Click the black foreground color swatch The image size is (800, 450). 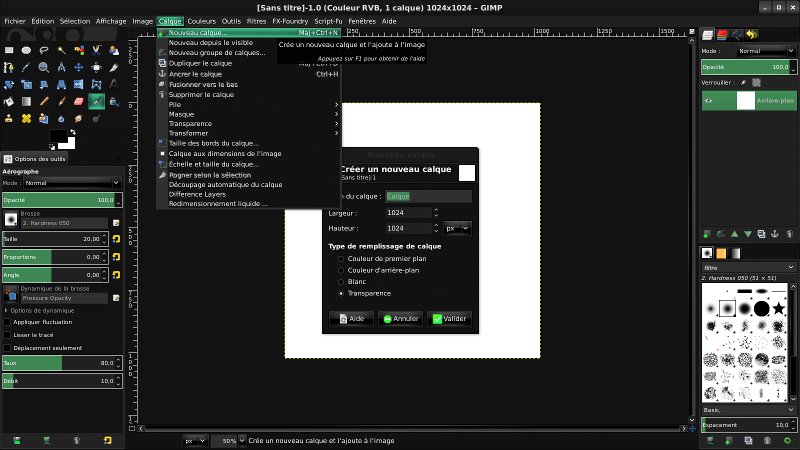(58, 136)
